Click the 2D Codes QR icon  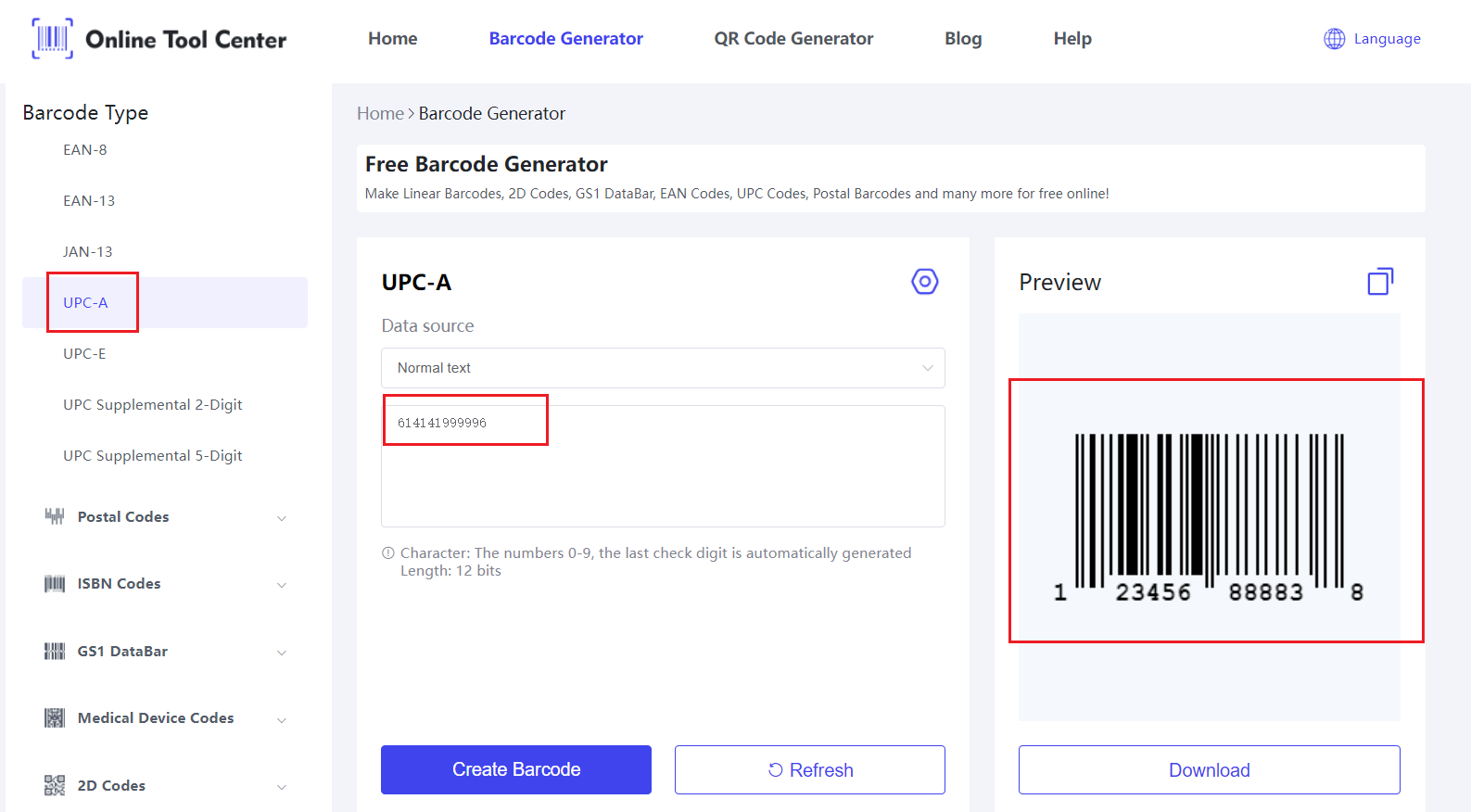55,786
